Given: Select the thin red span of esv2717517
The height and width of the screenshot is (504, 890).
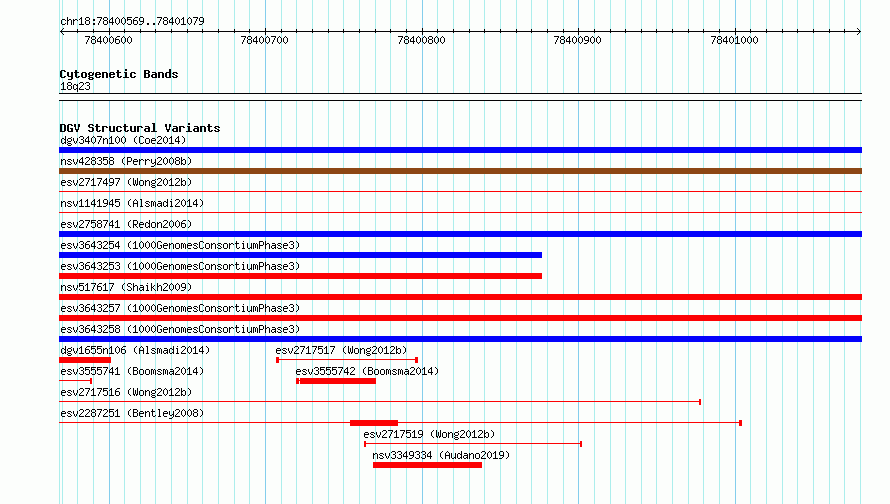Looking at the screenshot, I should (x=347, y=360).
